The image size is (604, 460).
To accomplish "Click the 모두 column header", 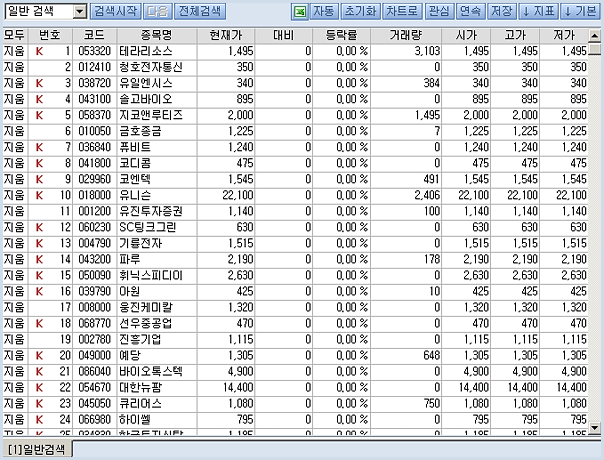I will pos(14,35).
